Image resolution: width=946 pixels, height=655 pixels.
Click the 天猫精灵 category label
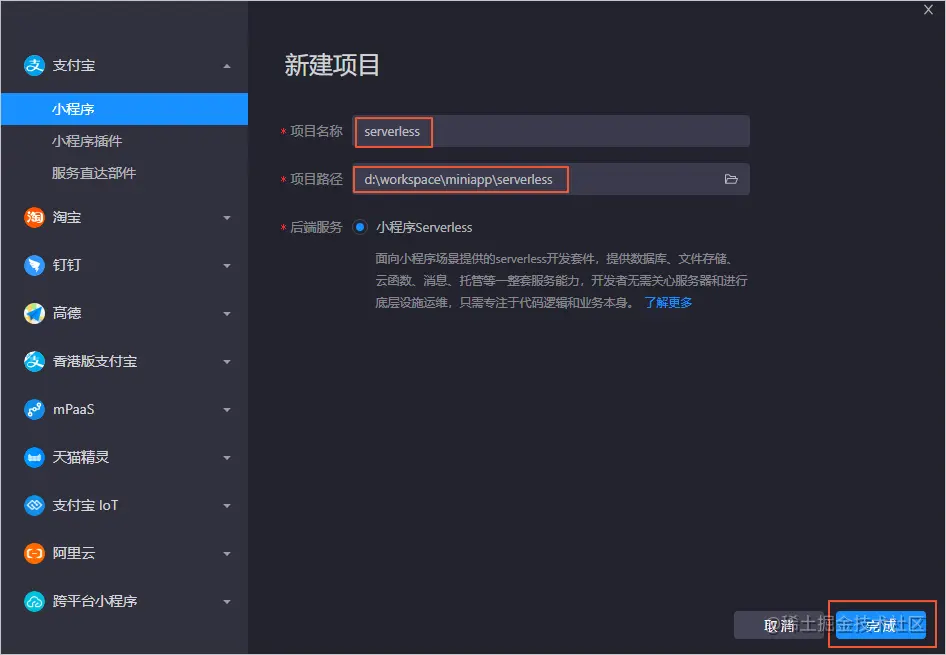click(x=81, y=457)
